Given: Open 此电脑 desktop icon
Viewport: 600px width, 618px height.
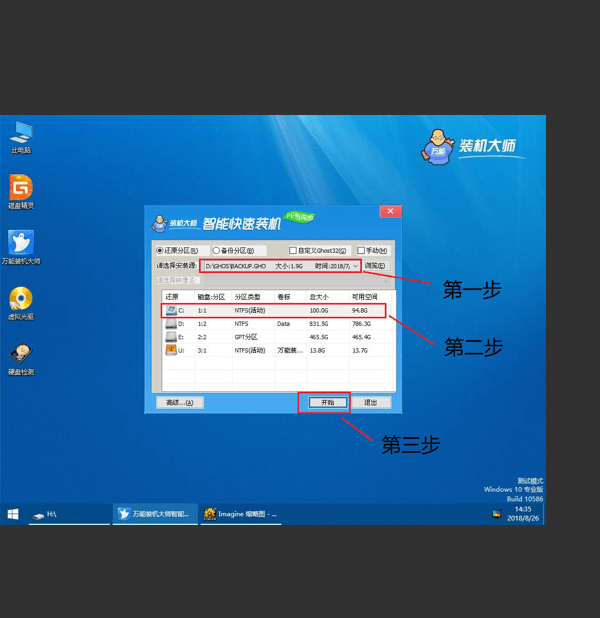Looking at the screenshot, I should pos(21,133).
